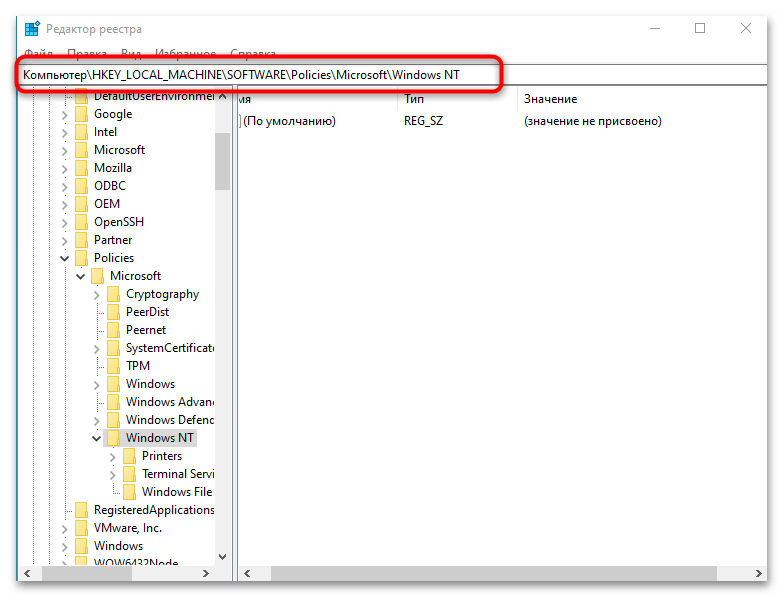The height and width of the screenshot is (597, 783).
Task: Select the Windows Advanced folder icon
Action: 113,402
